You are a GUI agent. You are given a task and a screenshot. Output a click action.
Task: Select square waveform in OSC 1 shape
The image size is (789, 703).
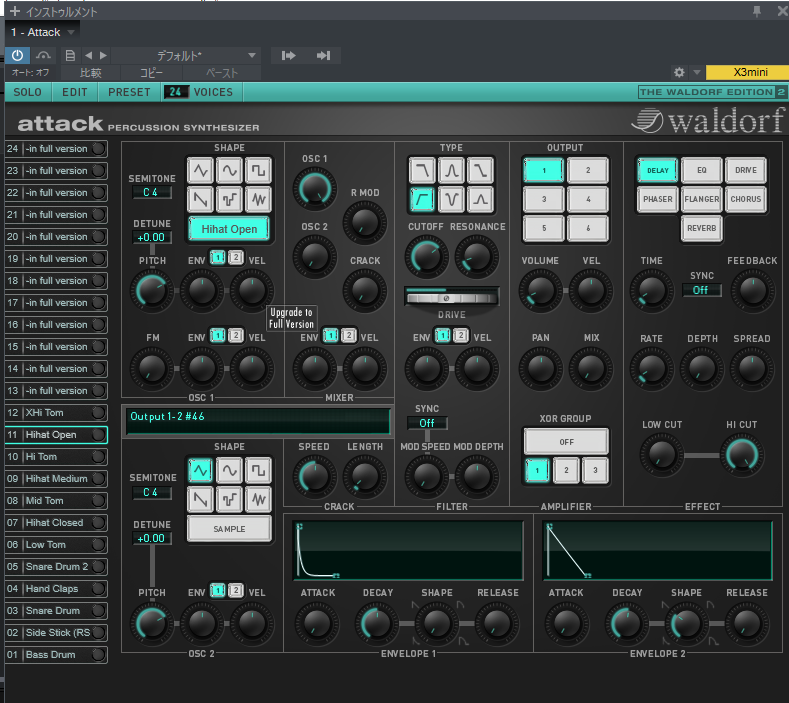(x=259, y=171)
